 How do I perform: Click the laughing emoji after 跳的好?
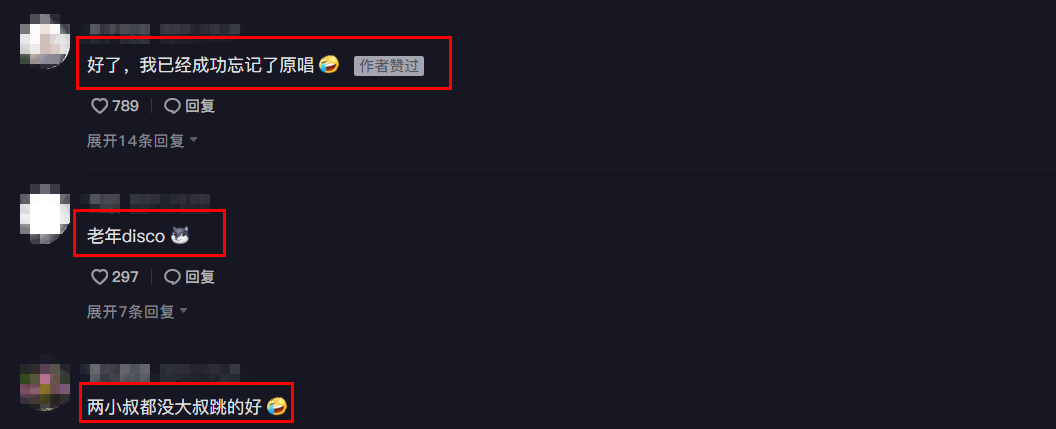coord(277,406)
